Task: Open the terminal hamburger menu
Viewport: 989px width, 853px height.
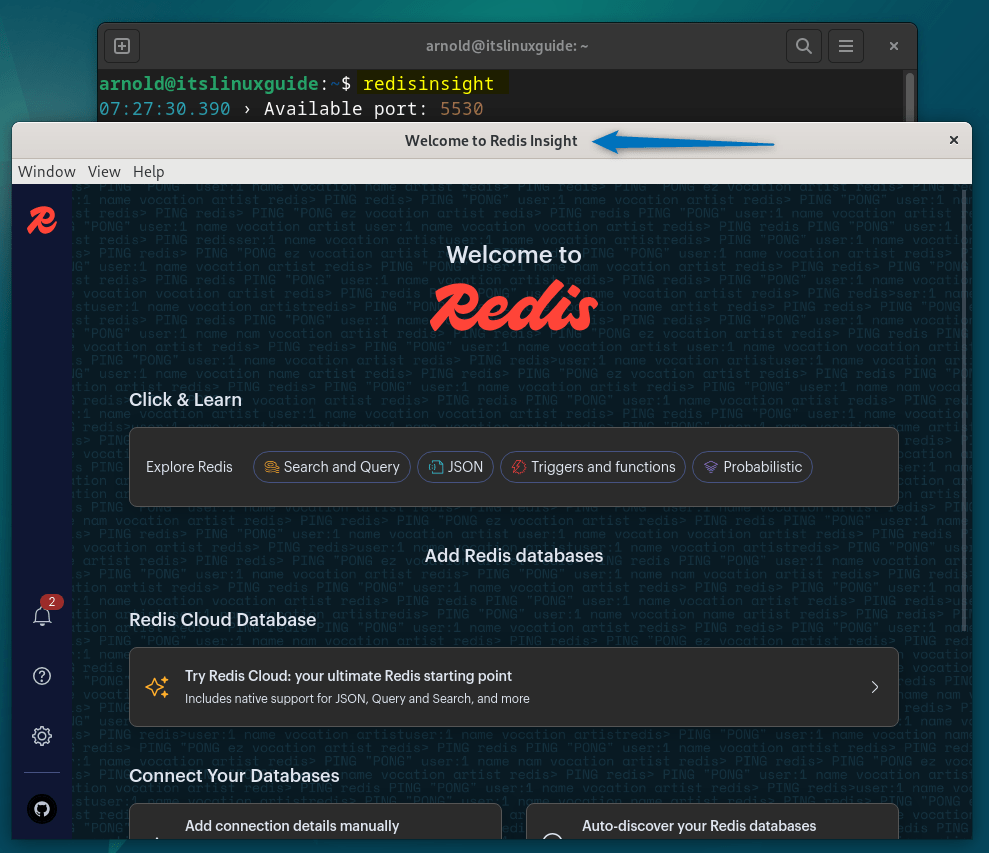Action: (846, 46)
